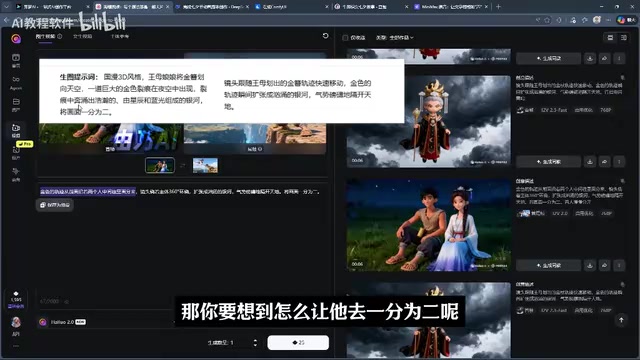Open the API entry in sidebar
640x360 pixels.
tap(16, 334)
